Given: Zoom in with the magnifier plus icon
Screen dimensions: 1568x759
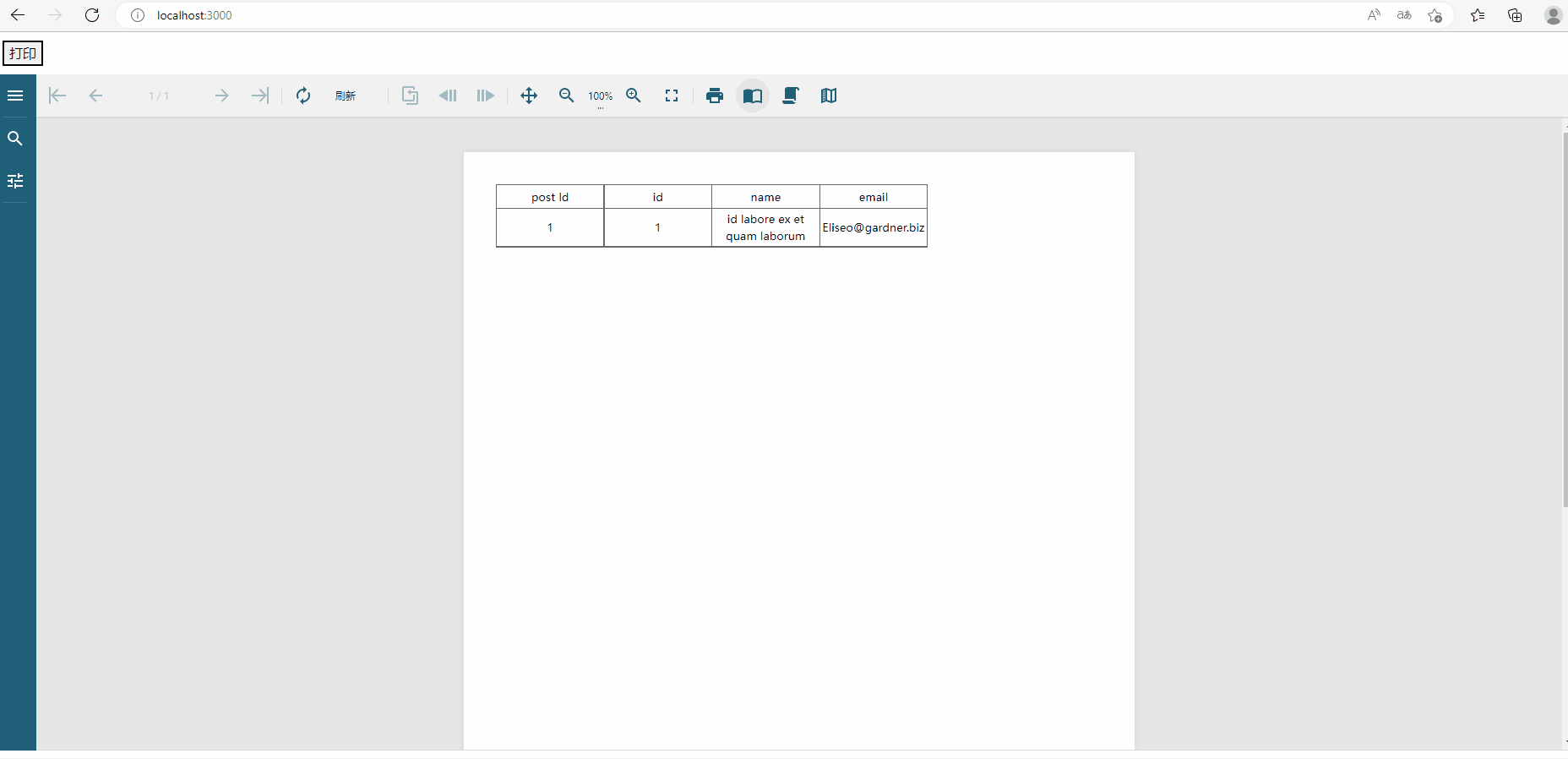Looking at the screenshot, I should tap(634, 96).
